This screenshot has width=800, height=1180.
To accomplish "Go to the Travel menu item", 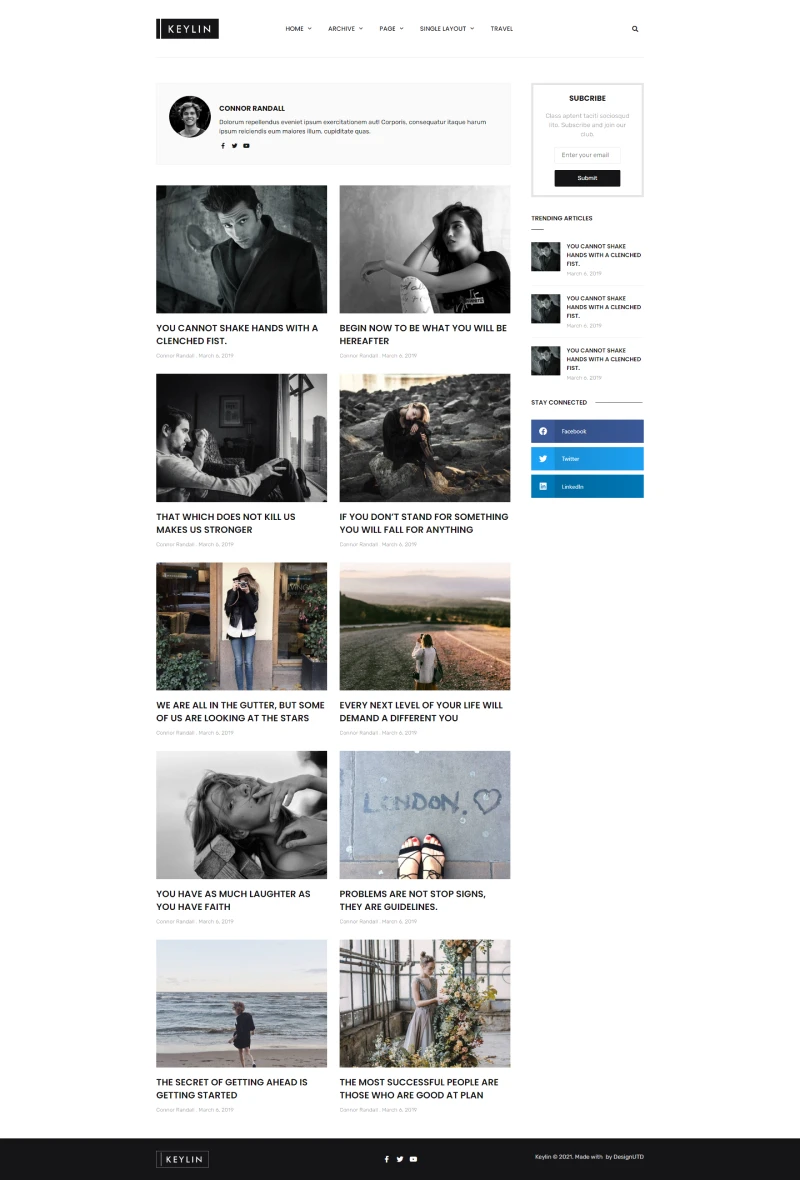I will pos(502,29).
